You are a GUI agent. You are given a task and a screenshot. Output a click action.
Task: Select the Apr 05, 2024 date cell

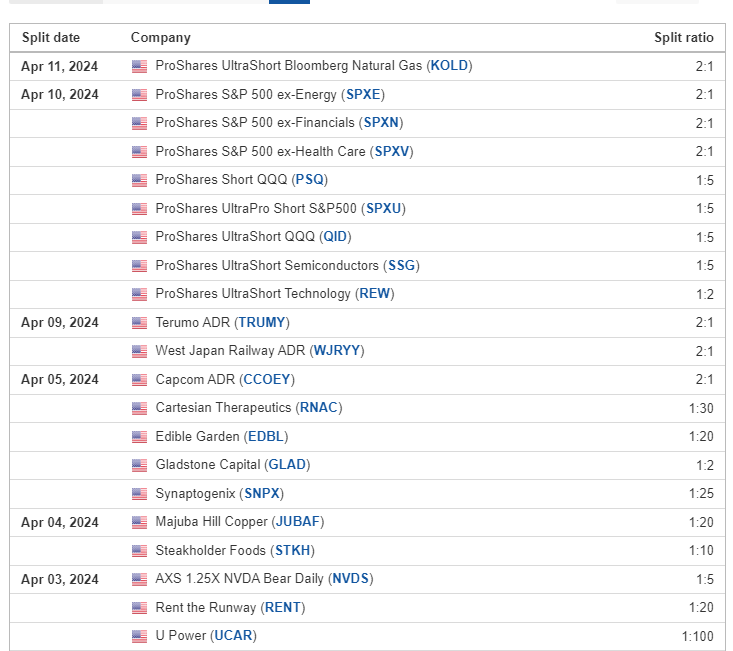59,379
